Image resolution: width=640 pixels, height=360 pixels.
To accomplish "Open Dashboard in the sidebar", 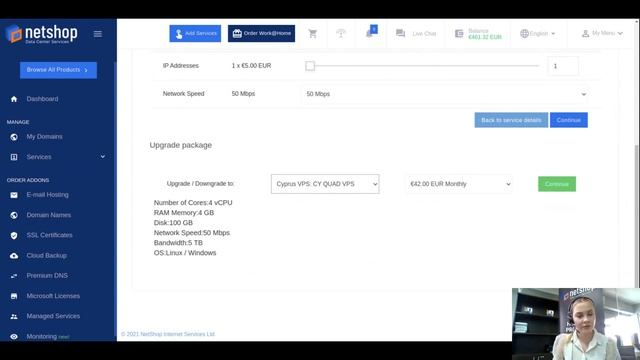I will pyautogui.click(x=42, y=99).
